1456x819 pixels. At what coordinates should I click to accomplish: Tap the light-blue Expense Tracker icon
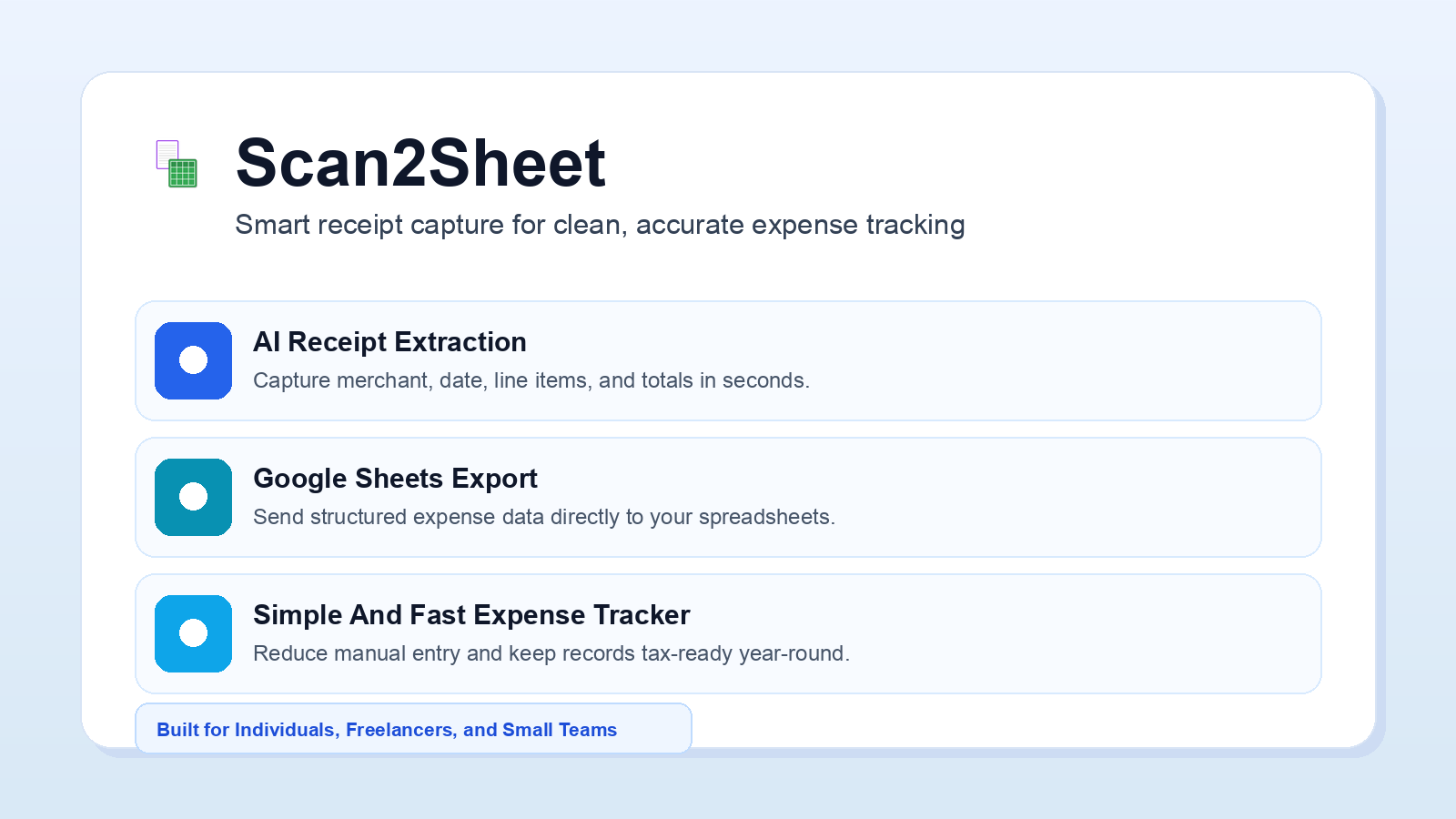coord(193,633)
